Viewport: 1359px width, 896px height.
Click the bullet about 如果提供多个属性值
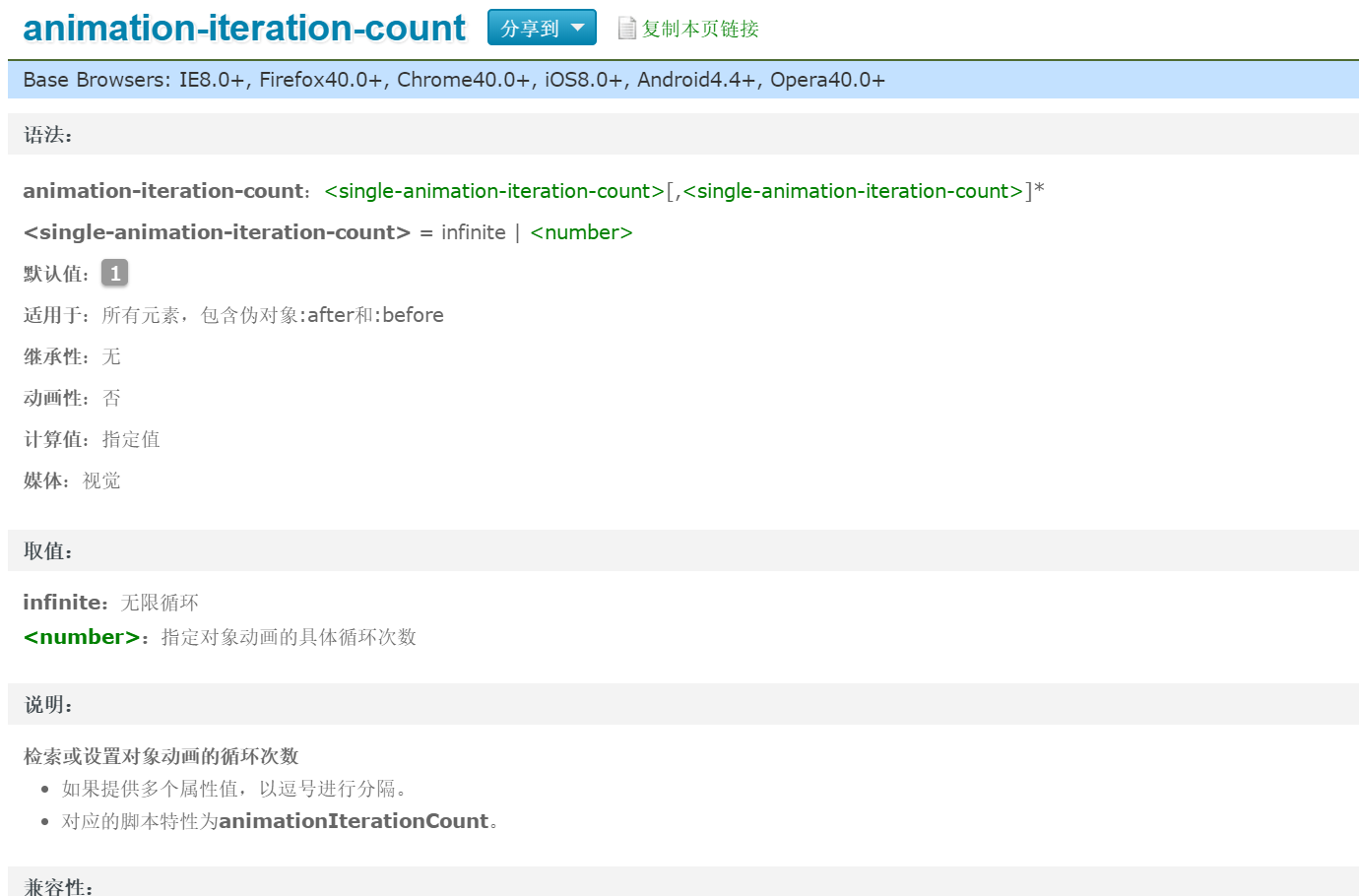234,789
